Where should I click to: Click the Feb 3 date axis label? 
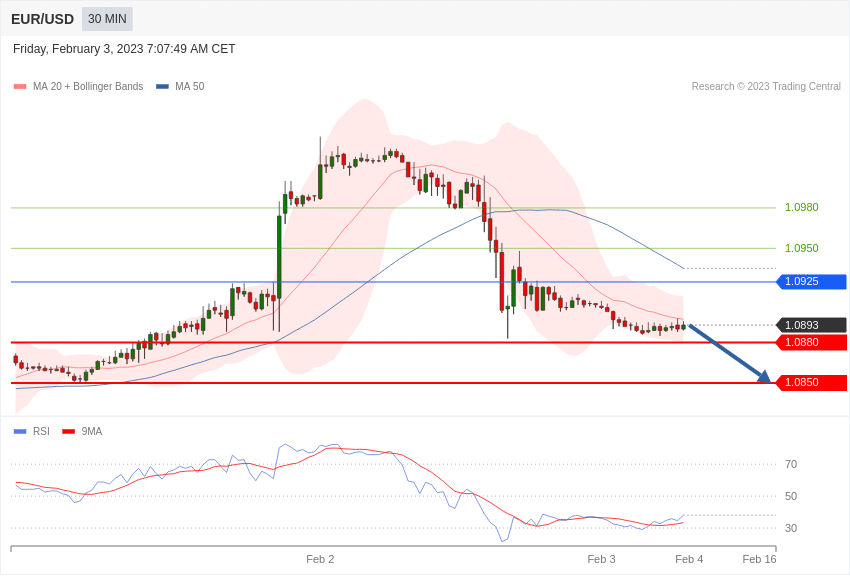coord(601,559)
